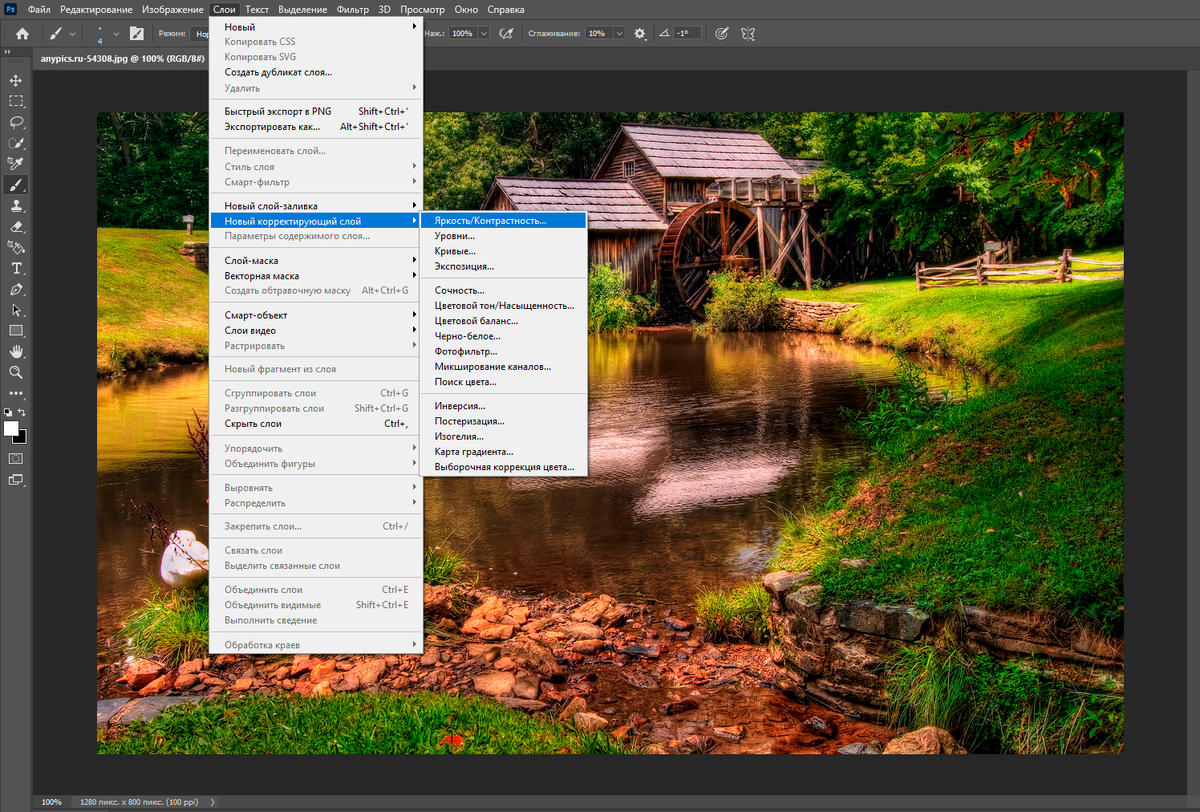This screenshot has height=812, width=1200.
Task: Open the Сглаживание 10% dropdown arrow
Action: click(x=618, y=33)
